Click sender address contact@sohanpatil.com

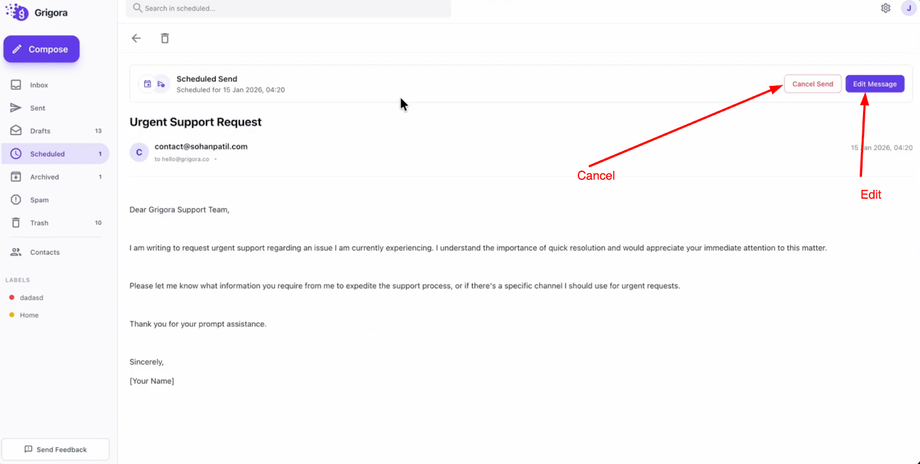201,147
